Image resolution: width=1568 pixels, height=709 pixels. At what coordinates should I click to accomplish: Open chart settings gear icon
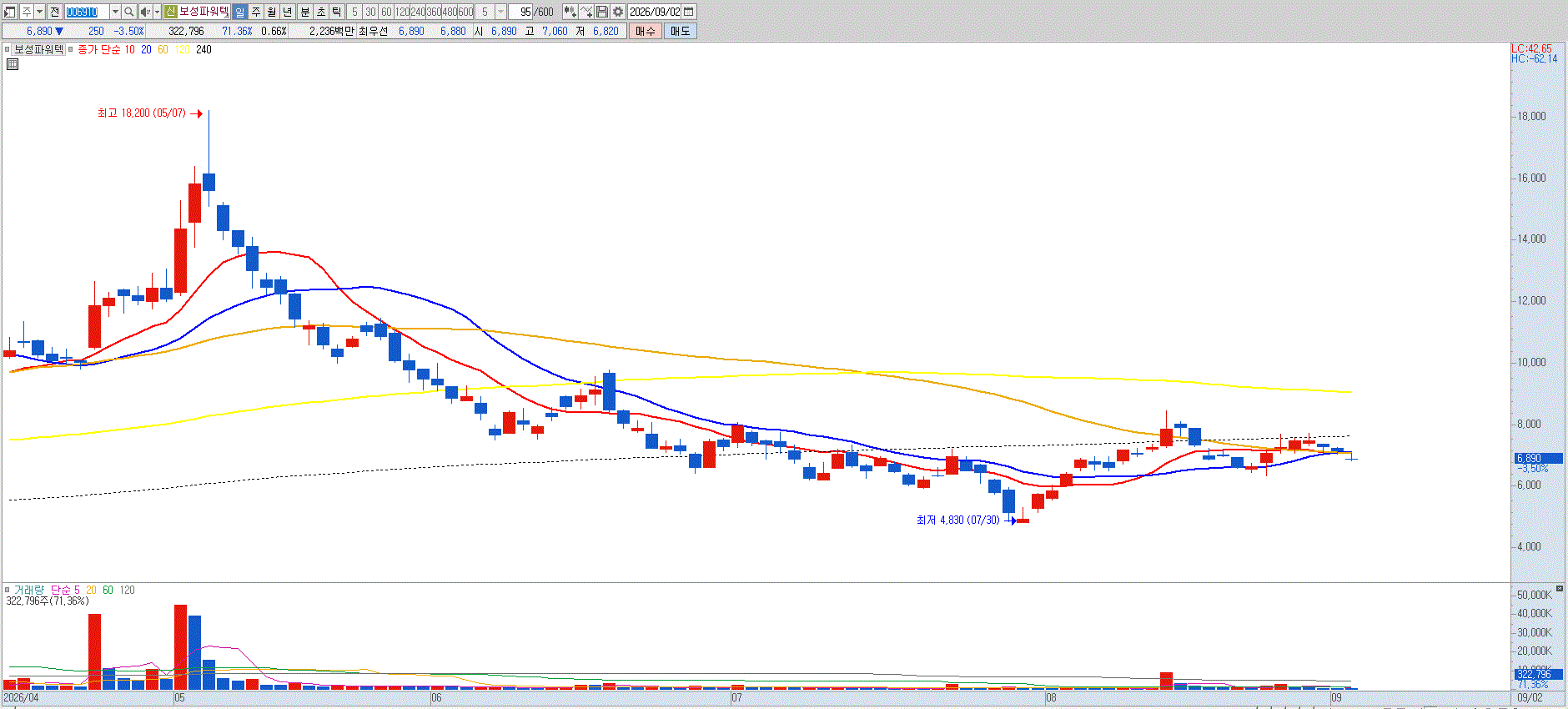(x=618, y=12)
